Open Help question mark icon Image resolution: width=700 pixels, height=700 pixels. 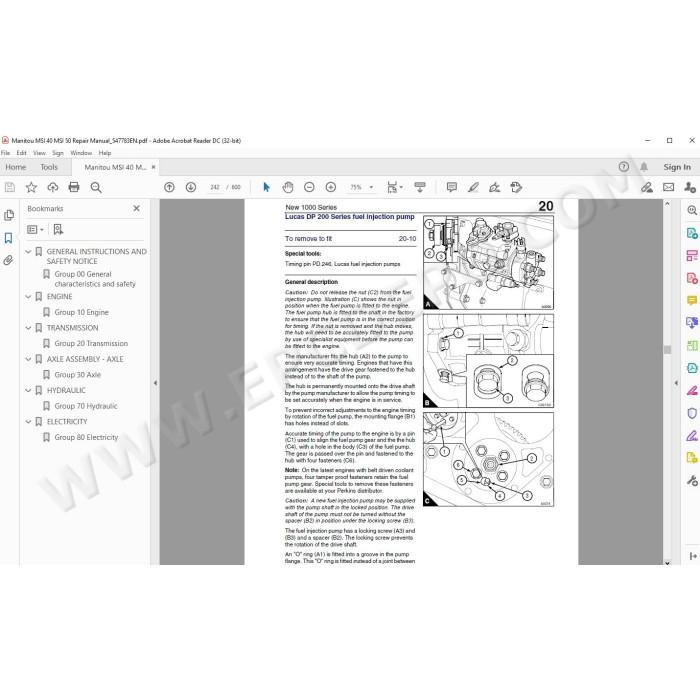click(624, 167)
